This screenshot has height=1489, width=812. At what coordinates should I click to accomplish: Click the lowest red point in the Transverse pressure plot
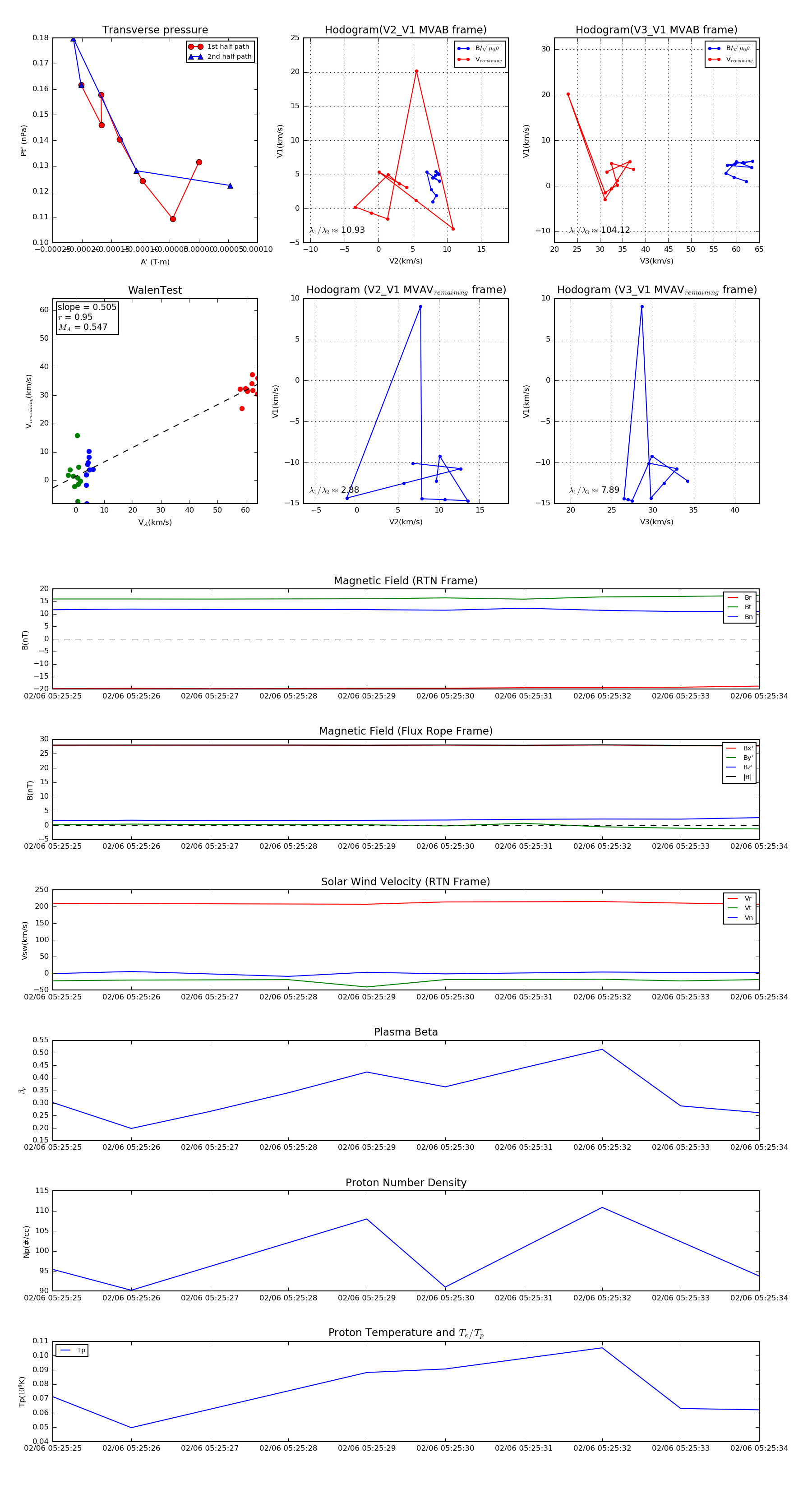pyautogui.click(x=173, y=219)
